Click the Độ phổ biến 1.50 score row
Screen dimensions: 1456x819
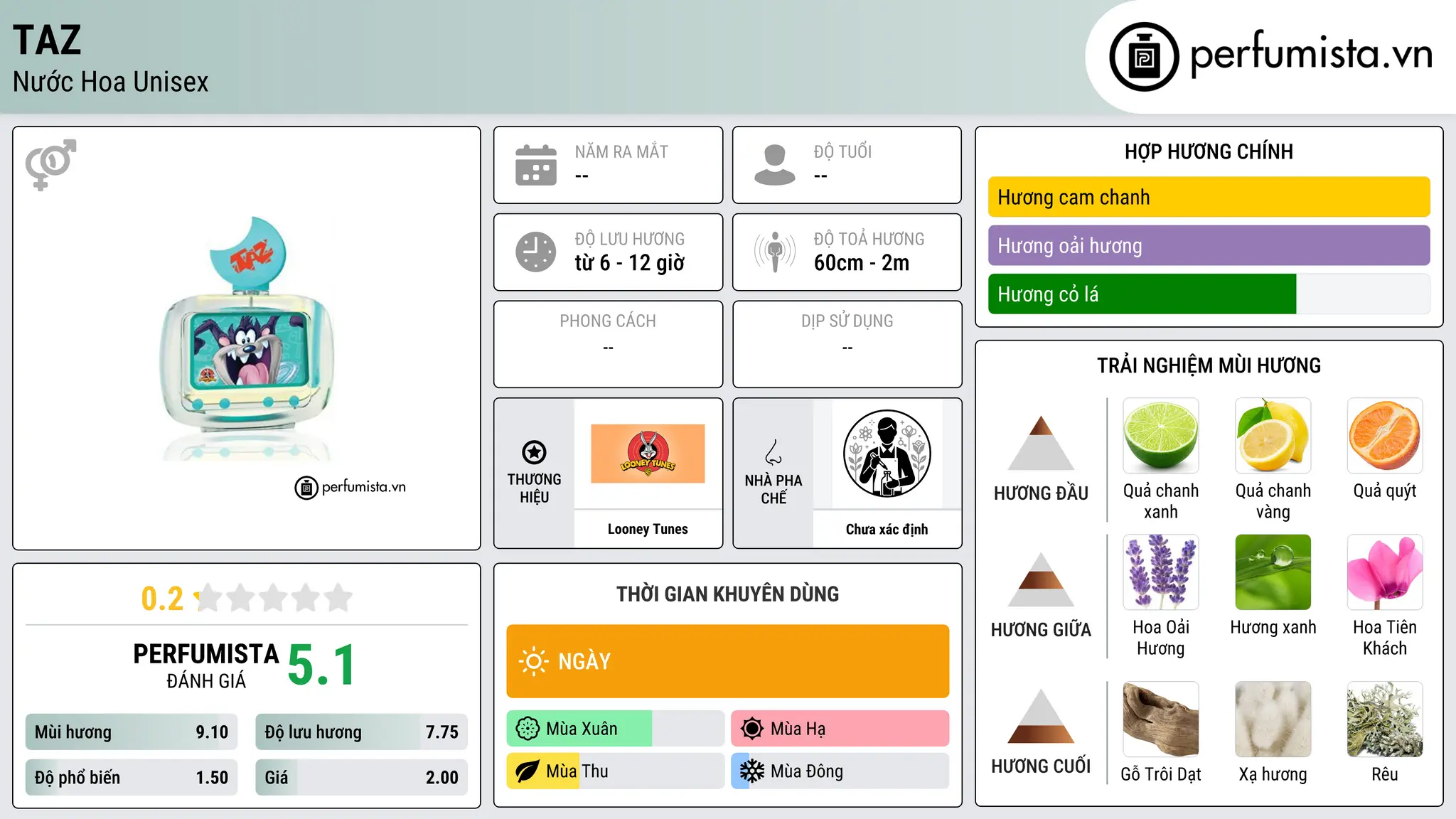132,777
